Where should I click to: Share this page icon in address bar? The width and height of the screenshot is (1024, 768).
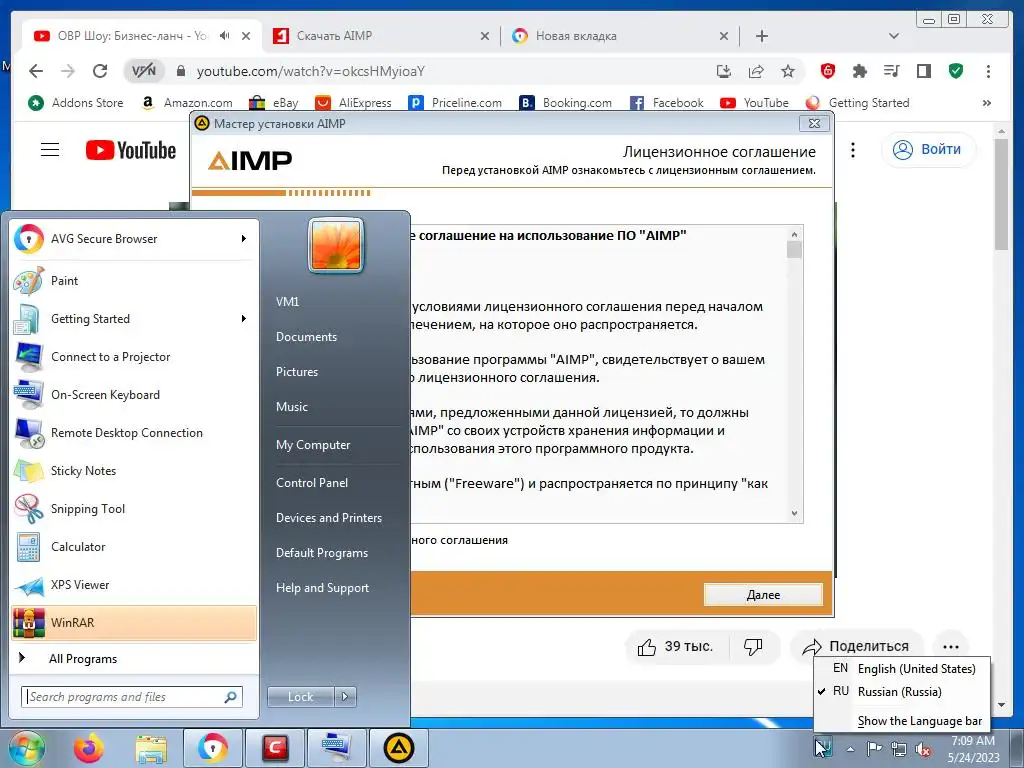tap(756, 71)
